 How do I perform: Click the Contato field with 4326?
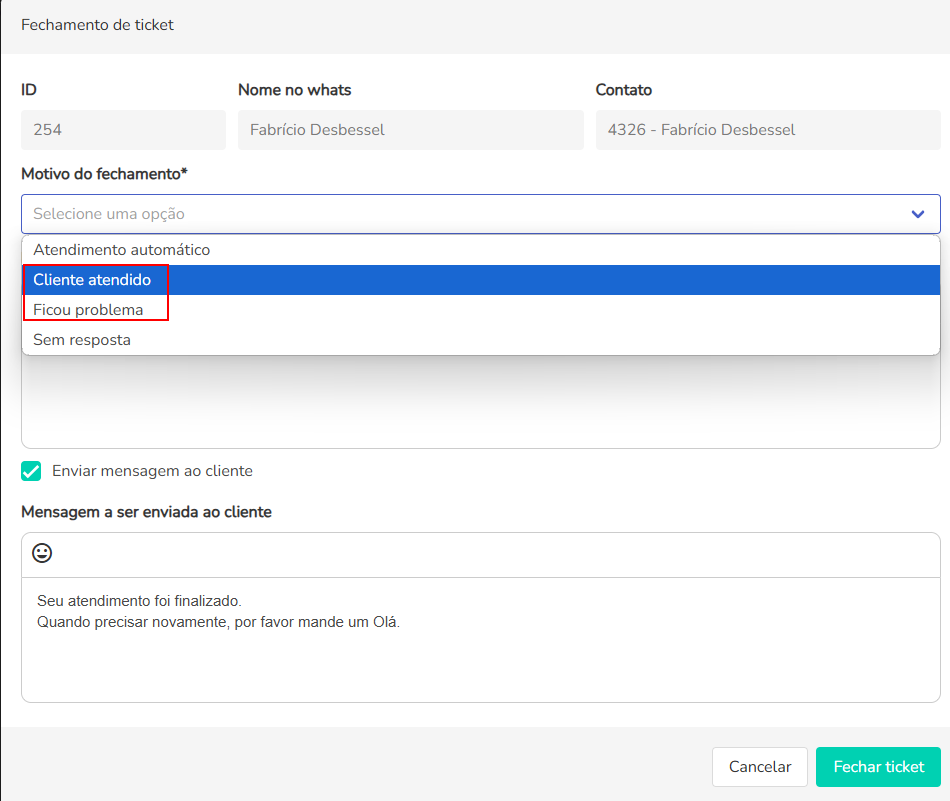point(767,130)
